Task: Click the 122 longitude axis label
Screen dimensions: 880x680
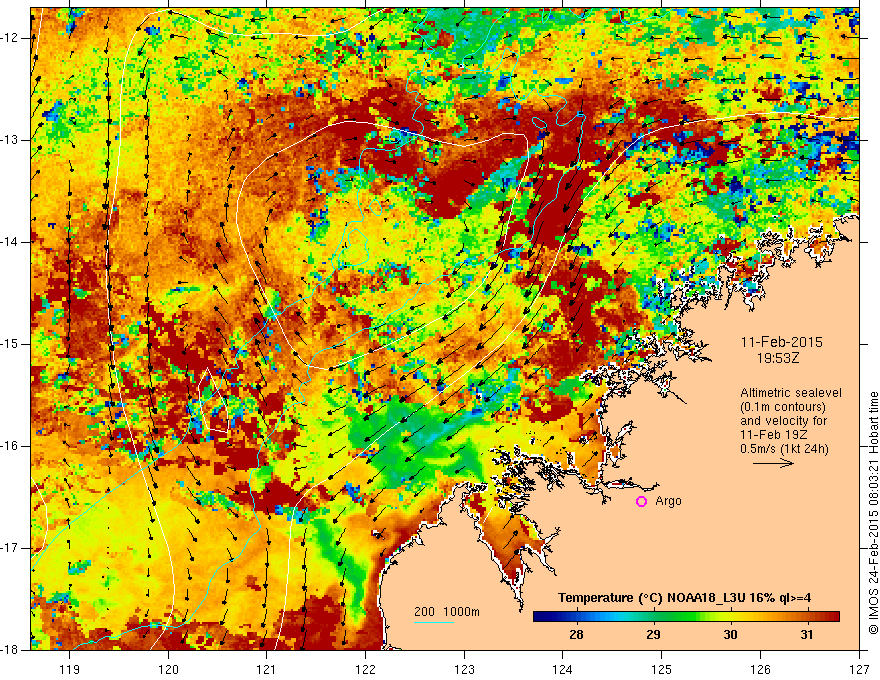Action: [x=365, y=669]
